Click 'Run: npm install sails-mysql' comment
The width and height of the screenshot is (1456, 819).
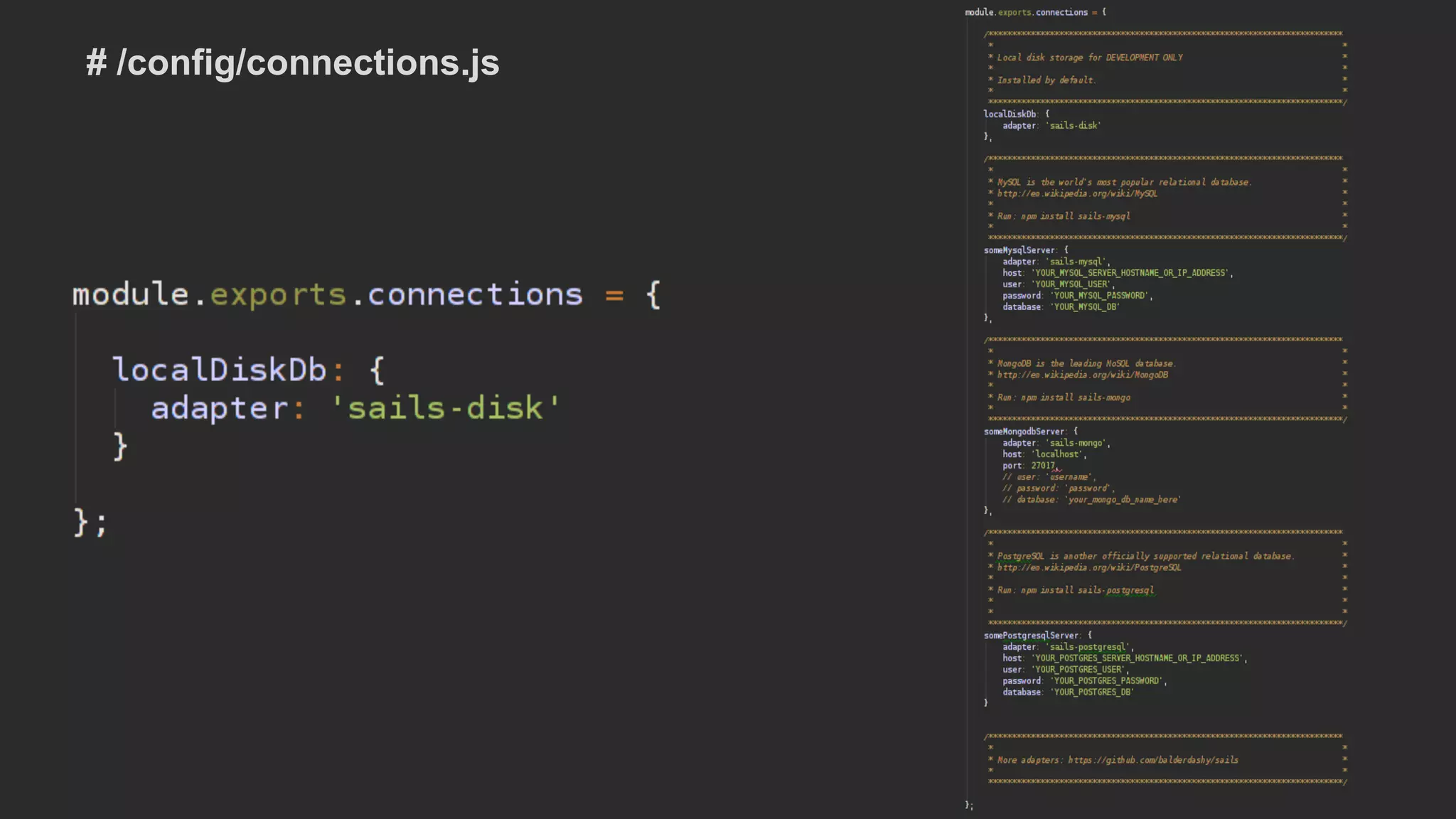click(x=1064, y=216)
